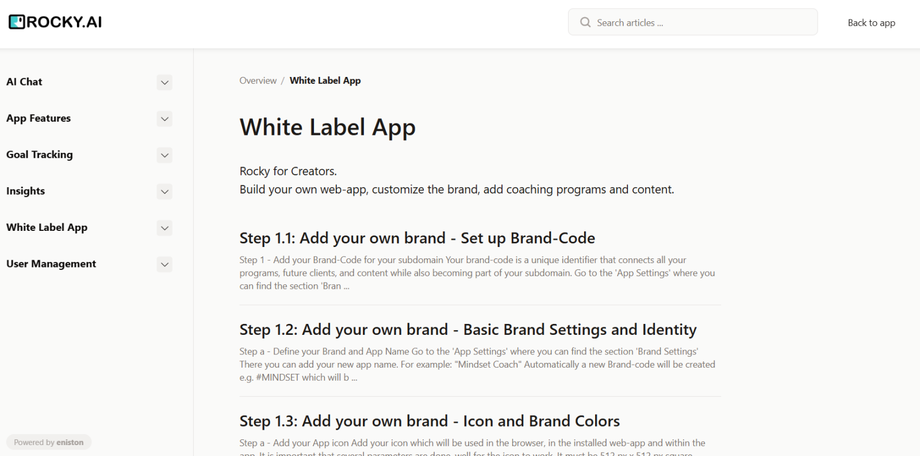Click the 'Build your own web-app' description line
The image size is (920, 456).
click(456, 190)
